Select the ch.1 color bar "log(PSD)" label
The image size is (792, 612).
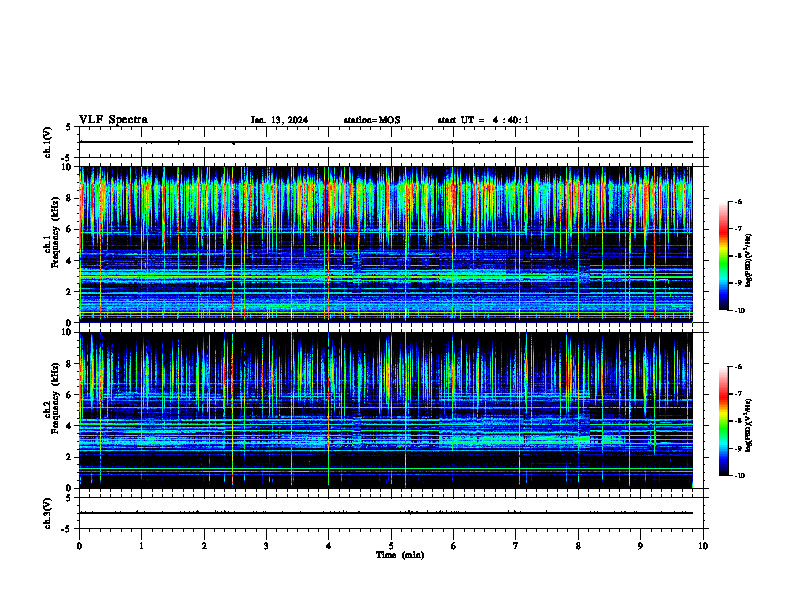click(x=749, y=261)
